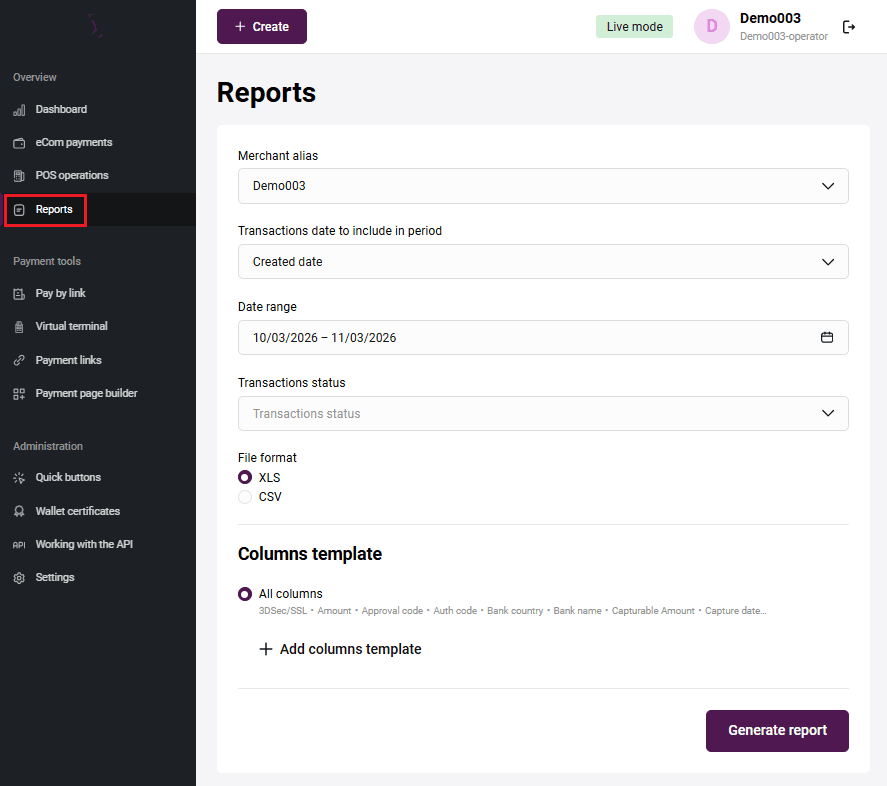Click the logout icon beside Demo003
The image size is (887, 786).
849,27
